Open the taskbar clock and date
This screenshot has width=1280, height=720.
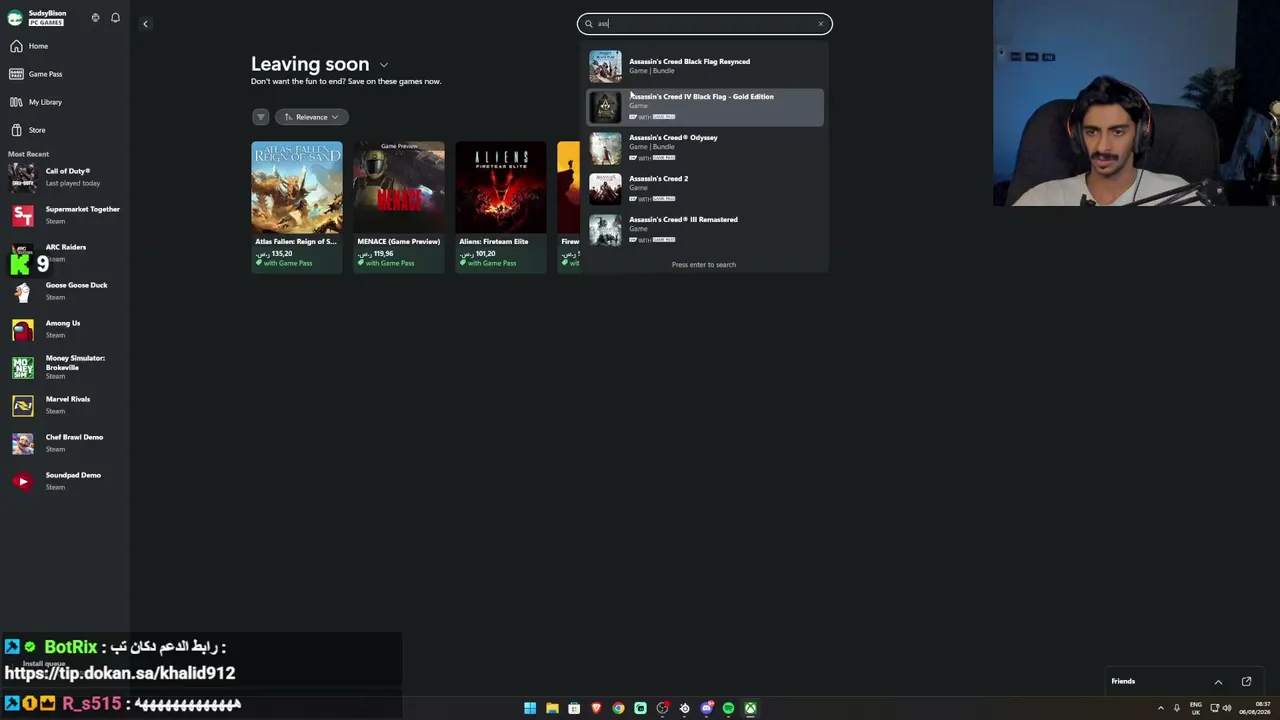click(1254, 709)
